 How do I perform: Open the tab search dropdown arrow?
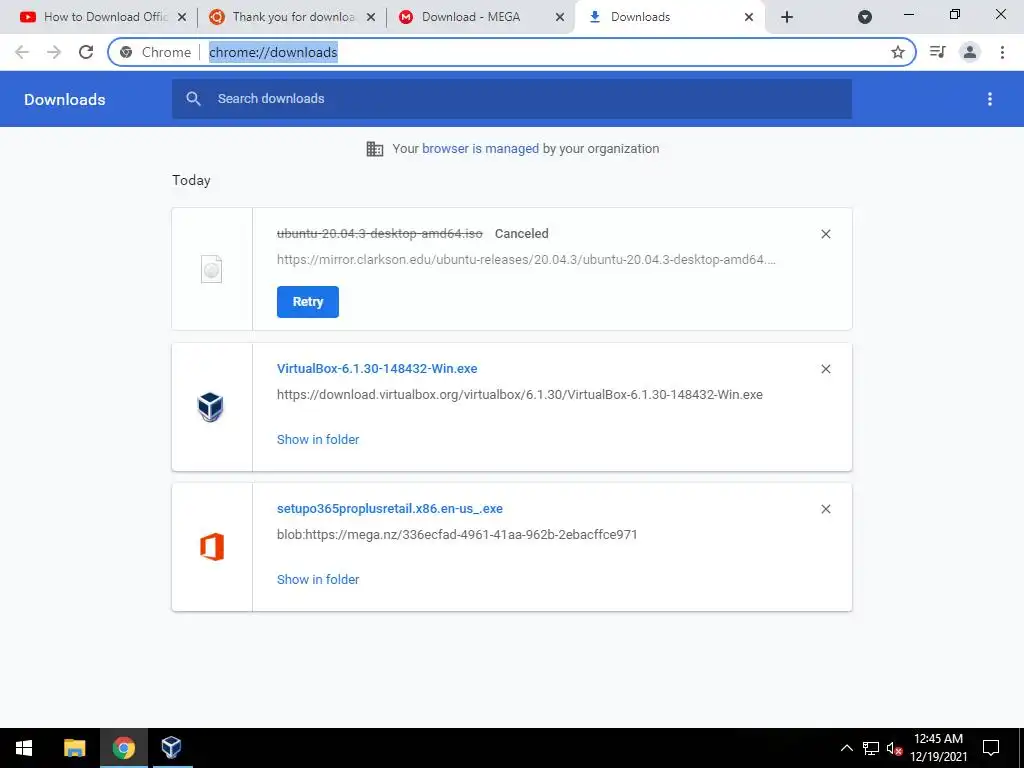coord(865,17)
